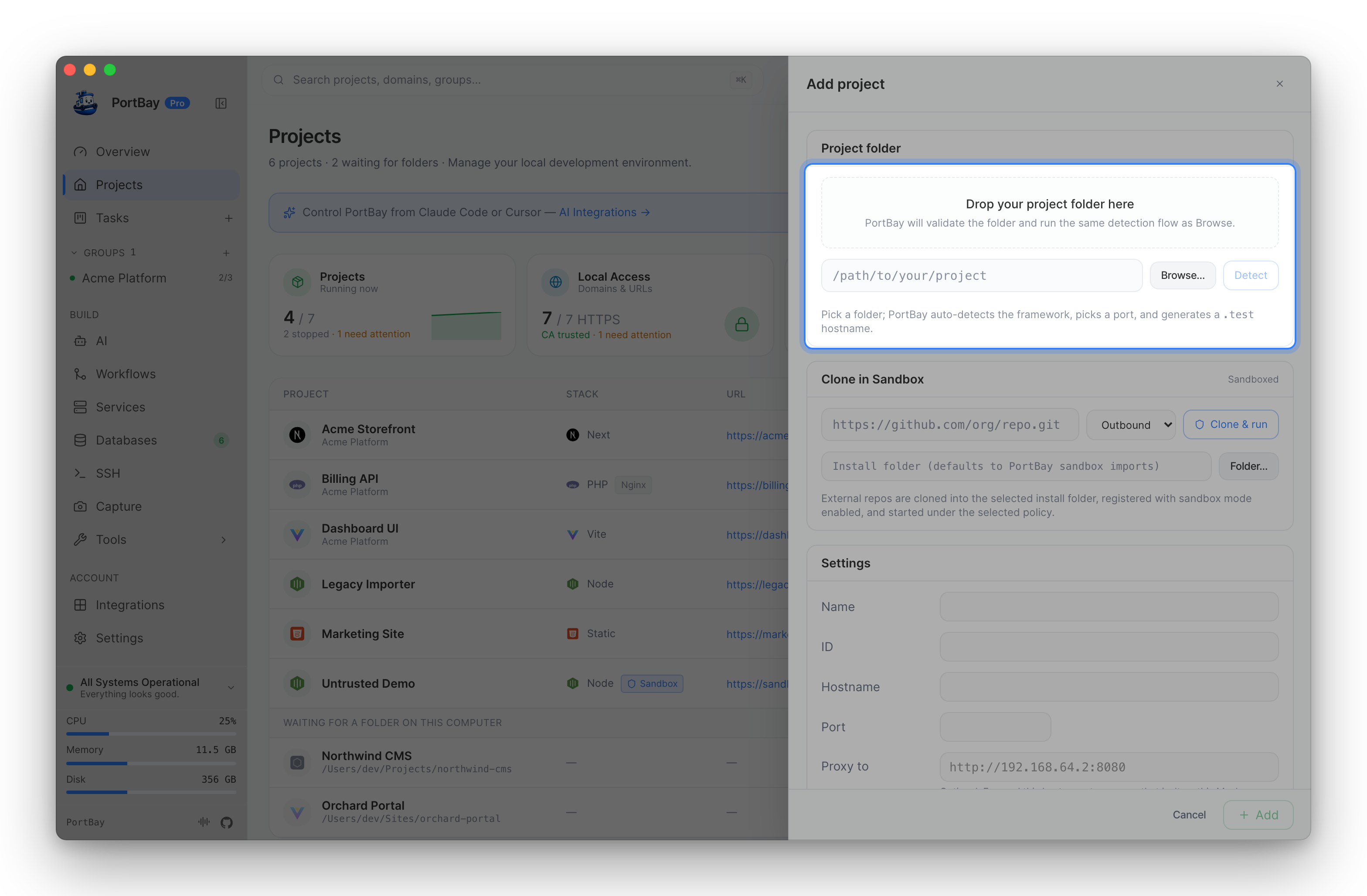Expand the Tools submenu chevron

point(224,540)
